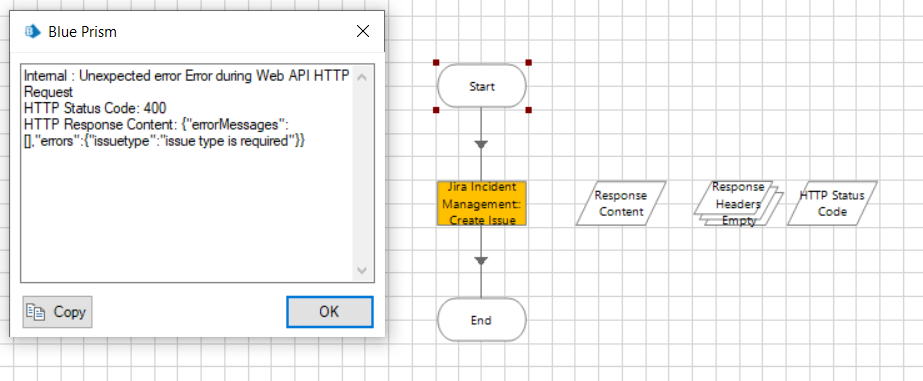Click the 'Blue Prism' dialog title text
Viewport: 923px width, 381px height.
pos(82,32)
